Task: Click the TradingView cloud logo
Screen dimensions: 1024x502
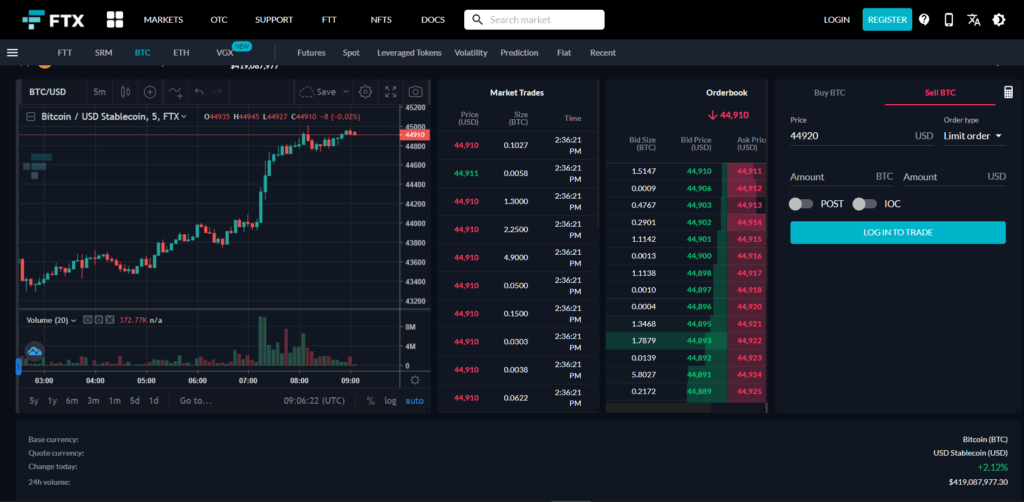Action: click(x=35, y=351)
